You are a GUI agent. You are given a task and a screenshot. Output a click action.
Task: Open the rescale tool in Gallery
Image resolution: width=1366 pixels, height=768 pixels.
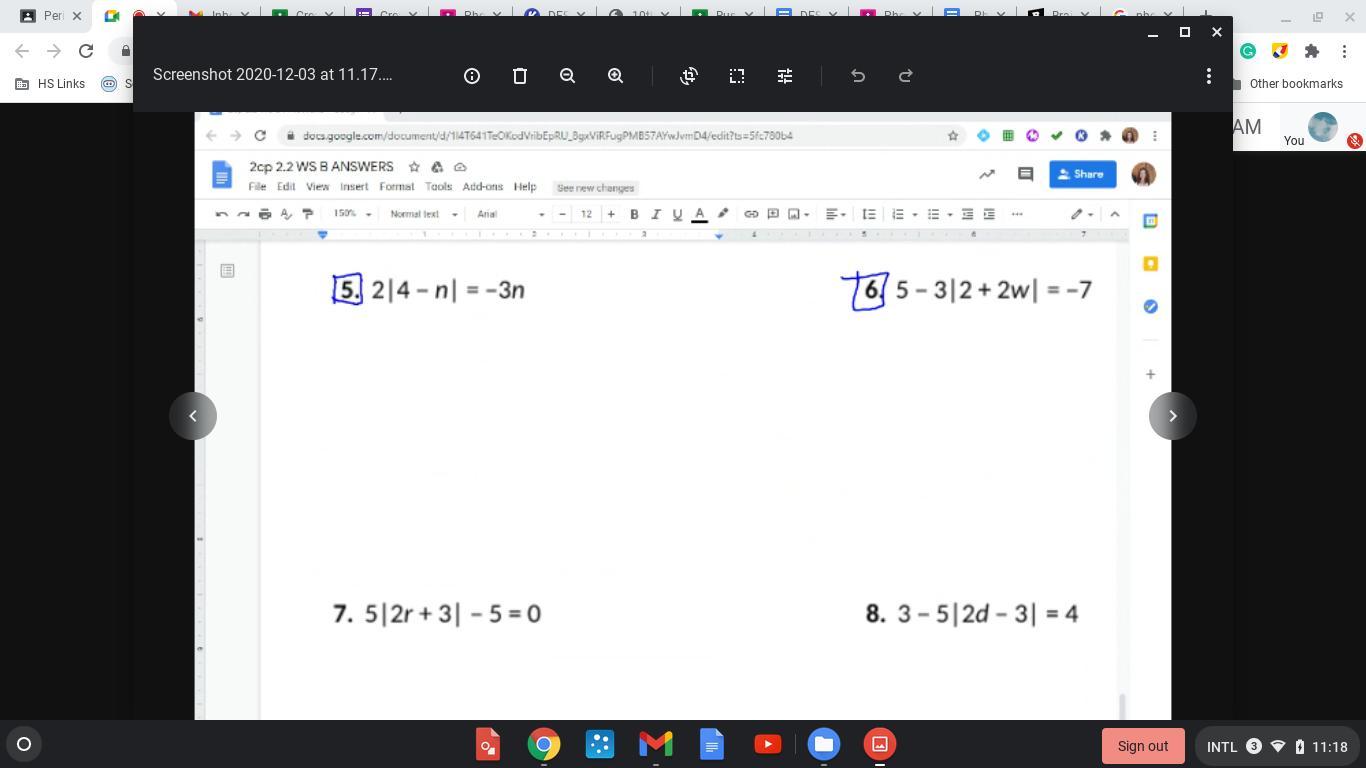point(737,76)
